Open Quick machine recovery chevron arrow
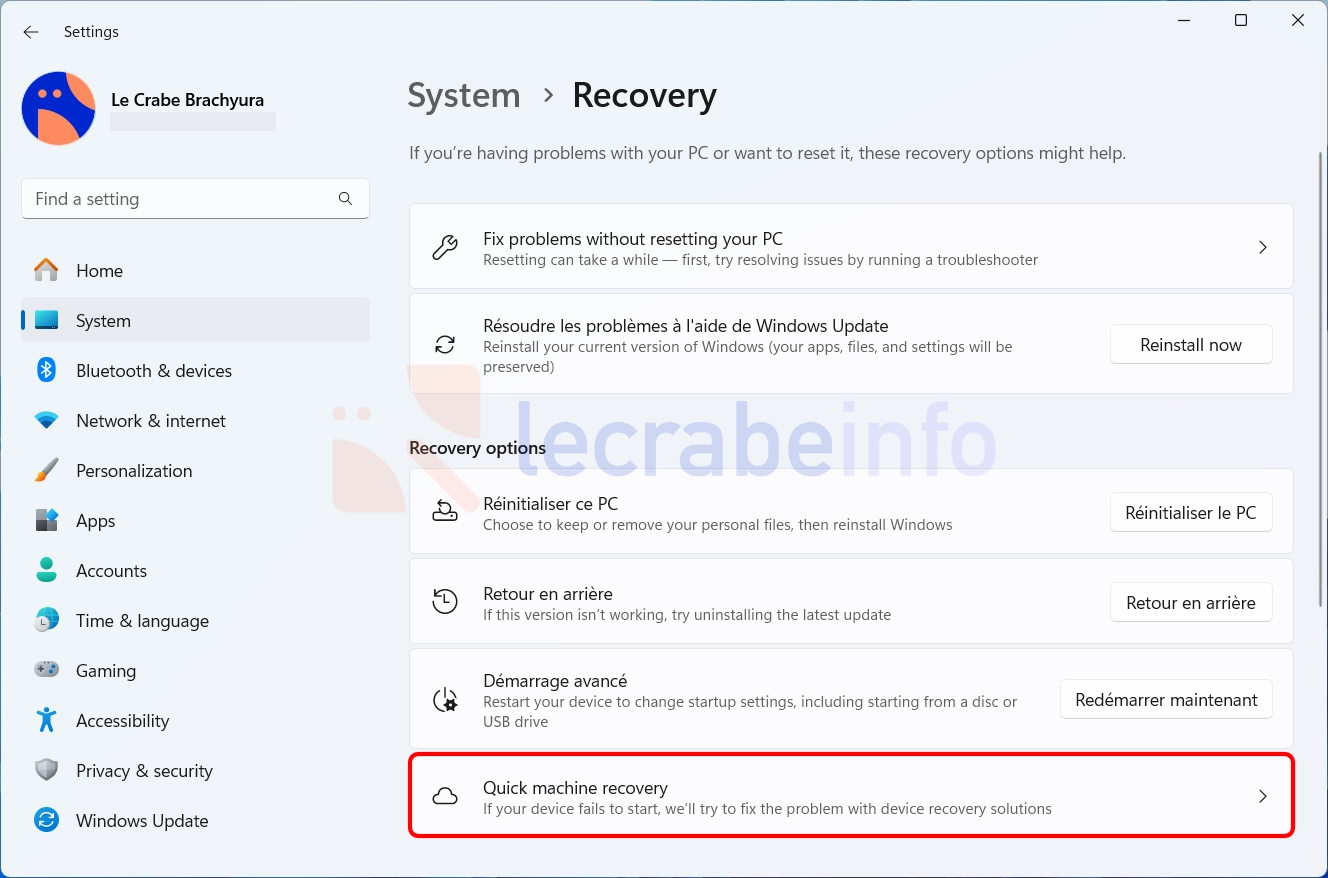 coord(1263,796)
